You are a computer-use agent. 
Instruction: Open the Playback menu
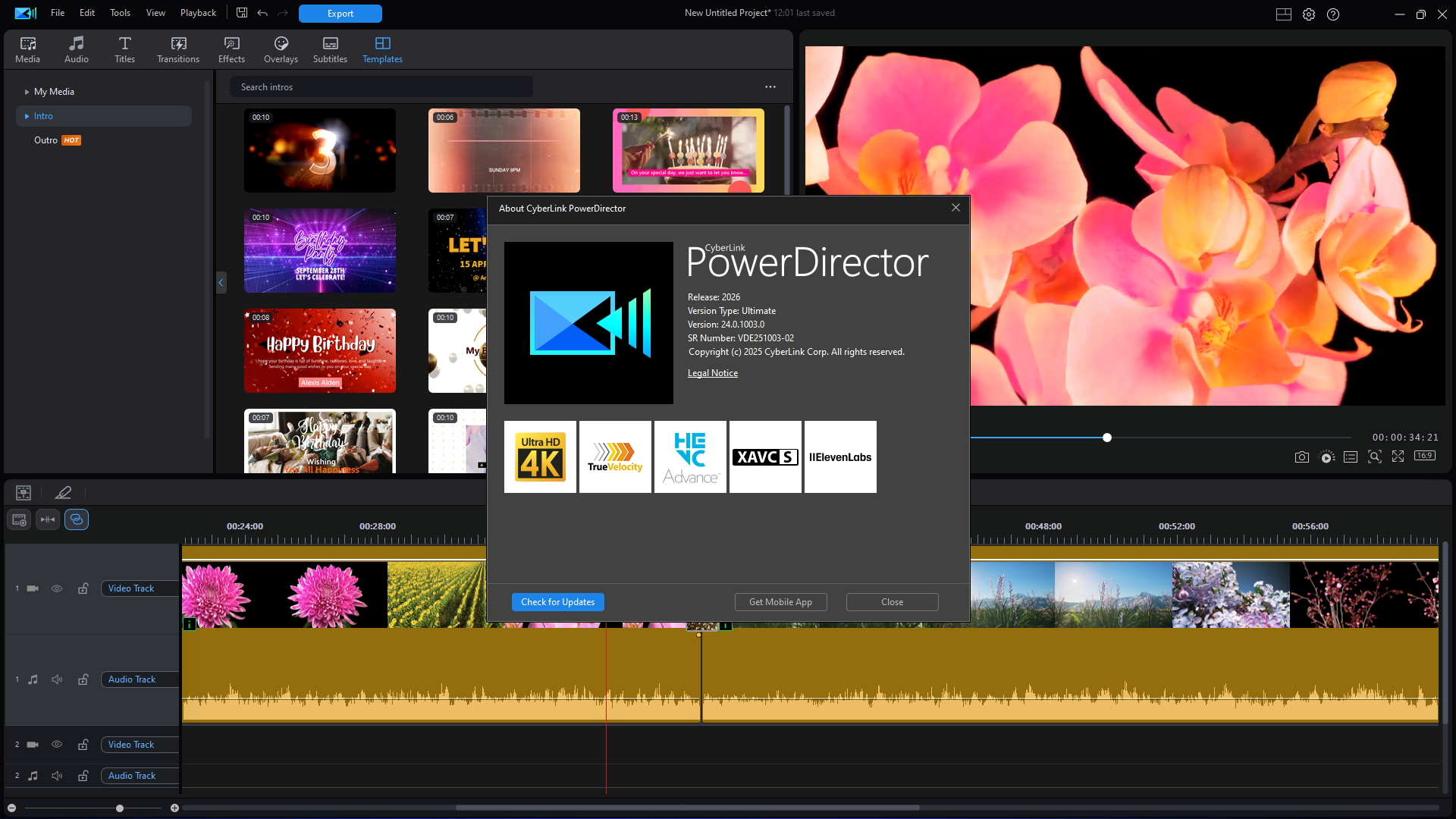pyautogui.click(x=198, y=13)
